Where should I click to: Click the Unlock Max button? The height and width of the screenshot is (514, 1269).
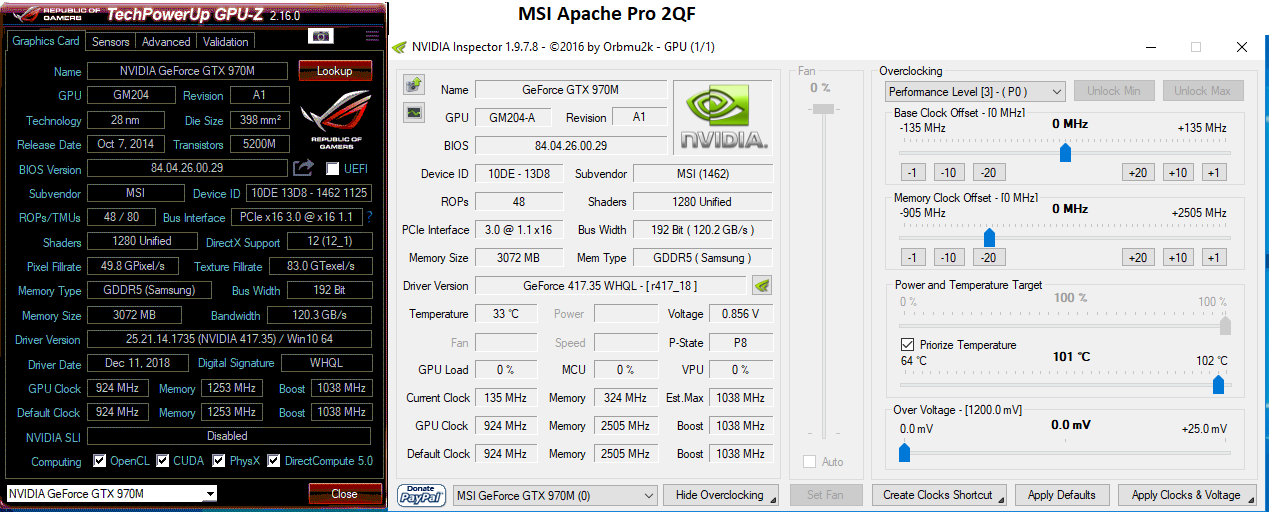point(1202,91)
